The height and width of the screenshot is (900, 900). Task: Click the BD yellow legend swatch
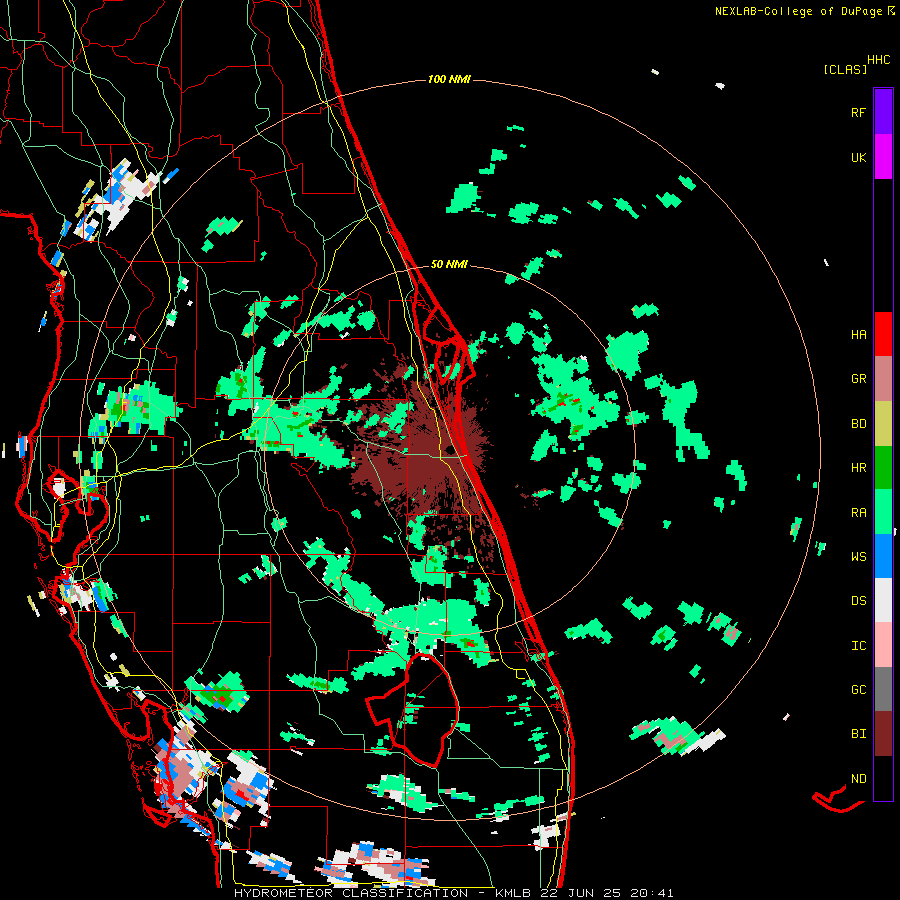click(x=883, y=424)
